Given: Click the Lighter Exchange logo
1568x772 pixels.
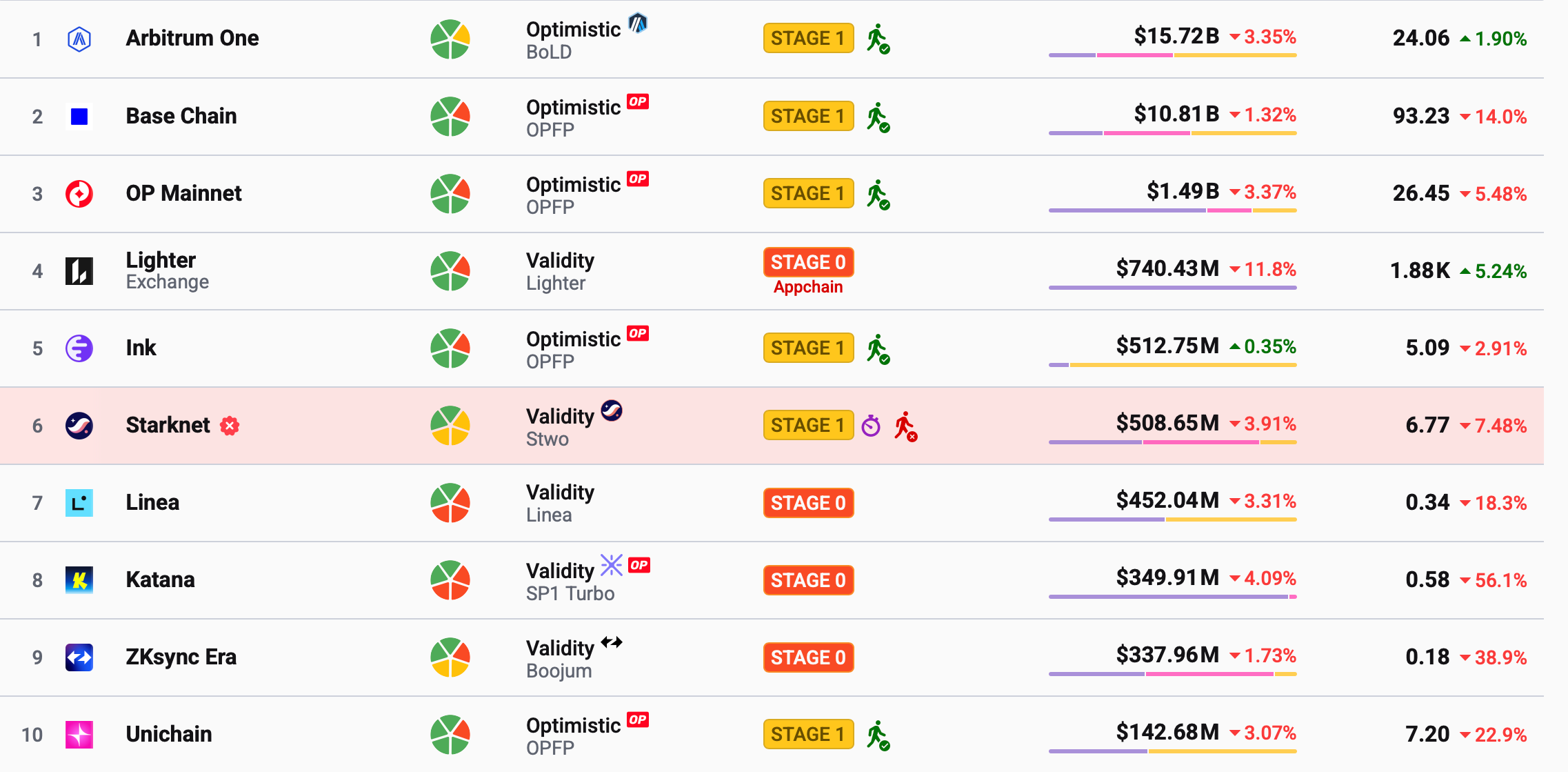Looking at the screenshot, I should pos(79,270).
